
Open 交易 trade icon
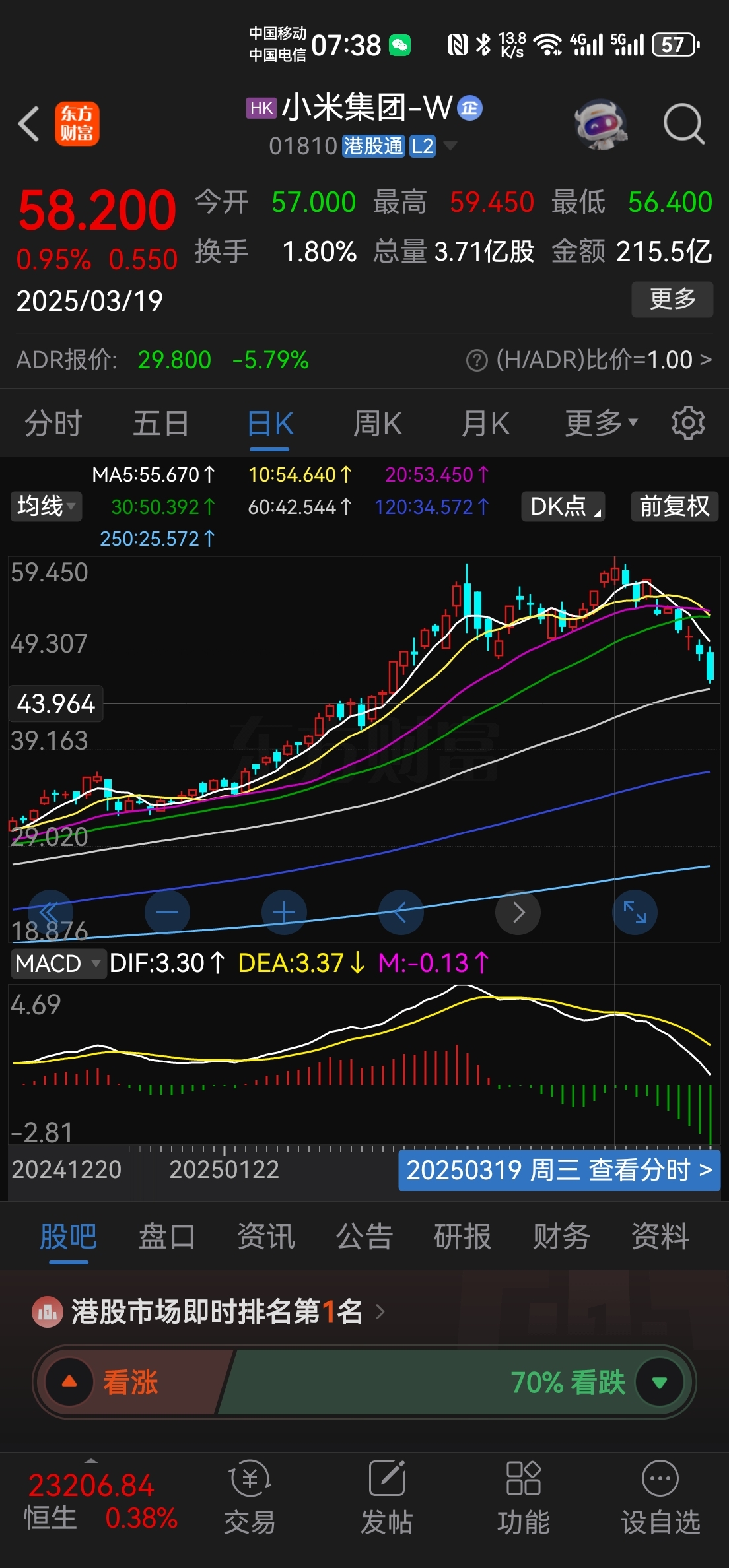[x=250, y=1479]
